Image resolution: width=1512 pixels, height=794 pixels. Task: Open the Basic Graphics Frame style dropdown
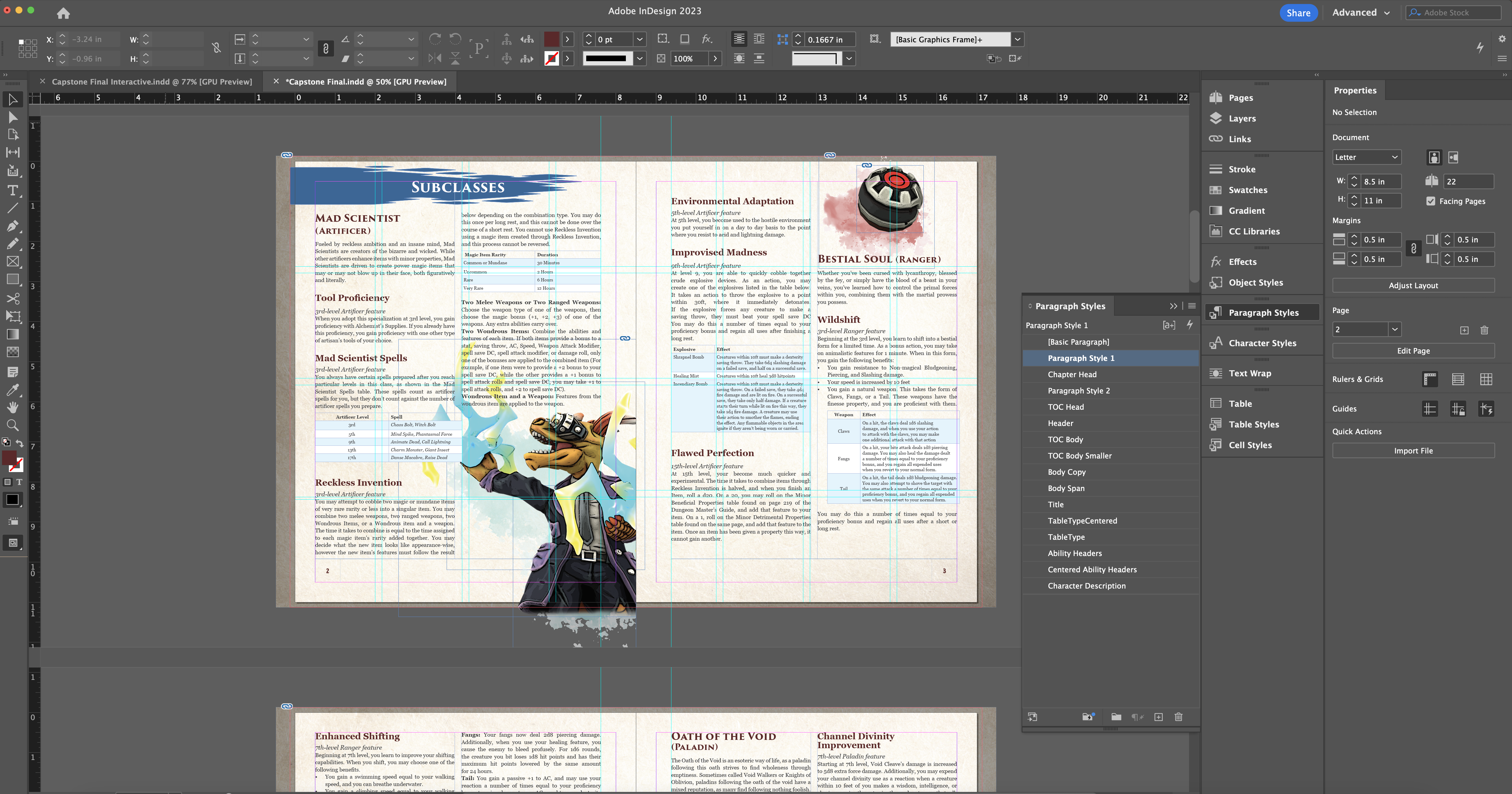pos(1017,39)
